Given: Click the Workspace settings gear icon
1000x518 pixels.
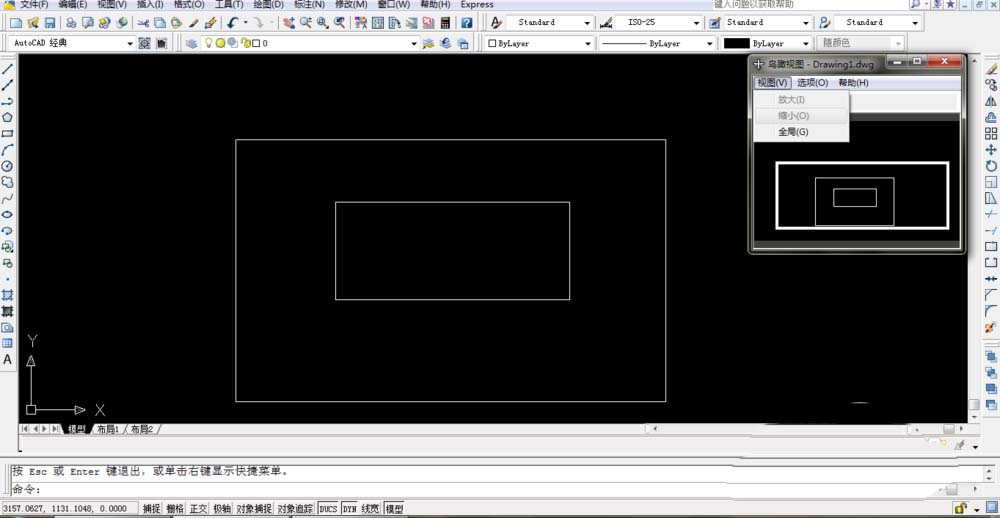Looking at the screenshot, I should point(144,43).
